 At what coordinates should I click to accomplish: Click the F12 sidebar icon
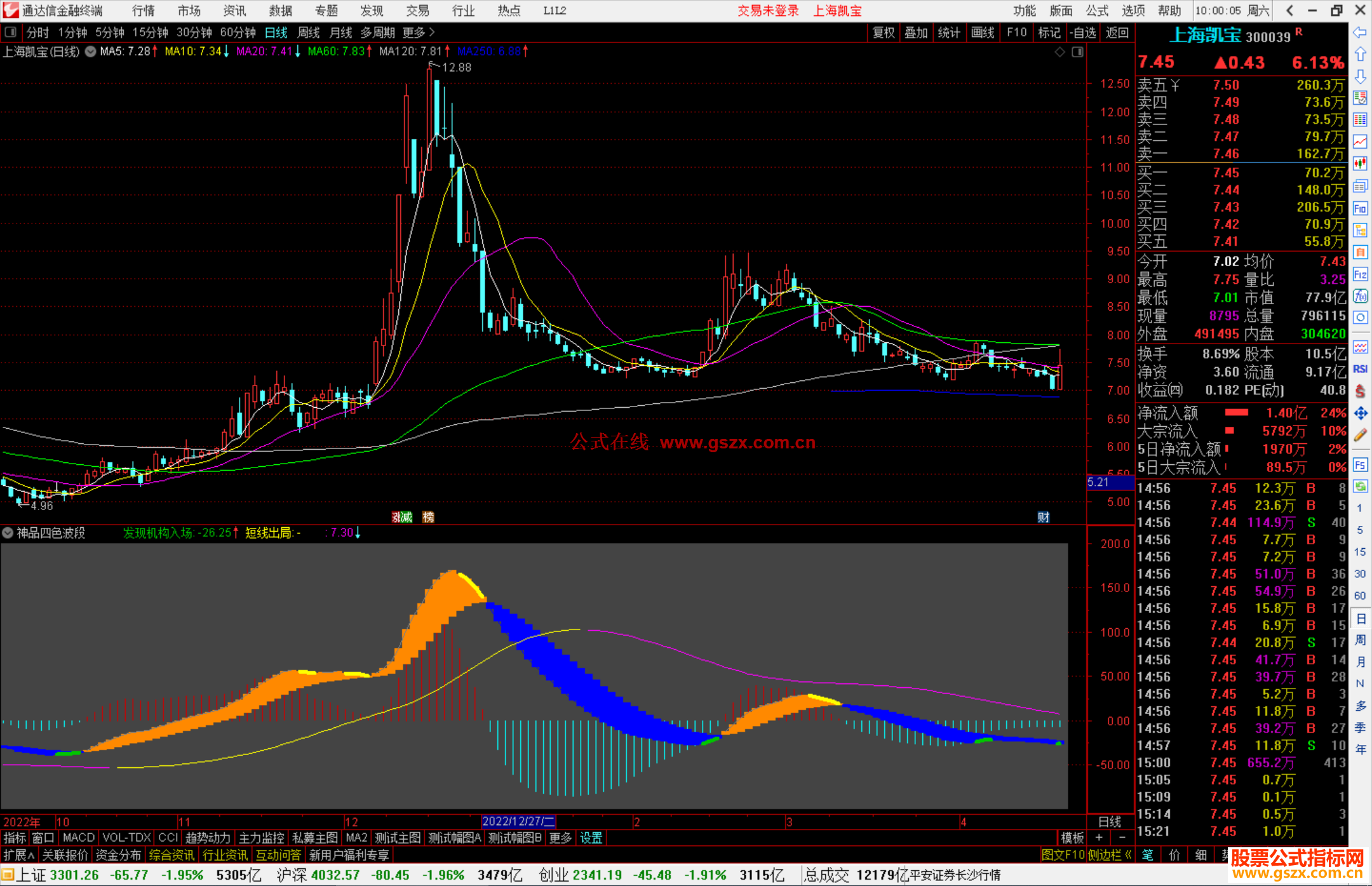coord(1360,275)
